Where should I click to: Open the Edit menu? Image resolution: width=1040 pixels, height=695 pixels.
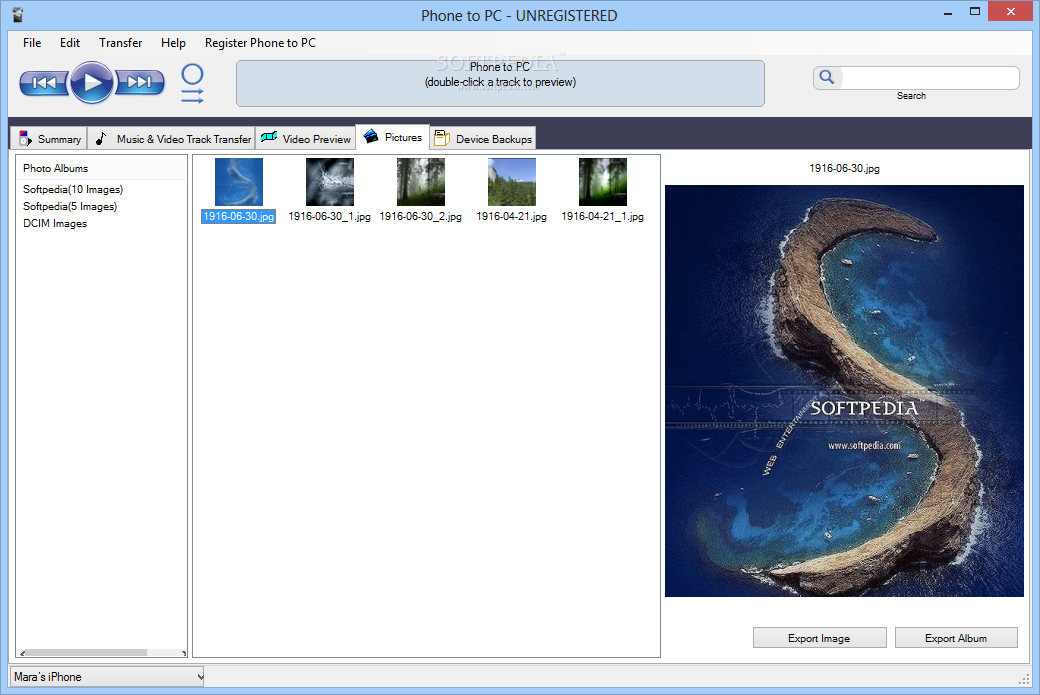pyautogui.click(x=70, y=43)
